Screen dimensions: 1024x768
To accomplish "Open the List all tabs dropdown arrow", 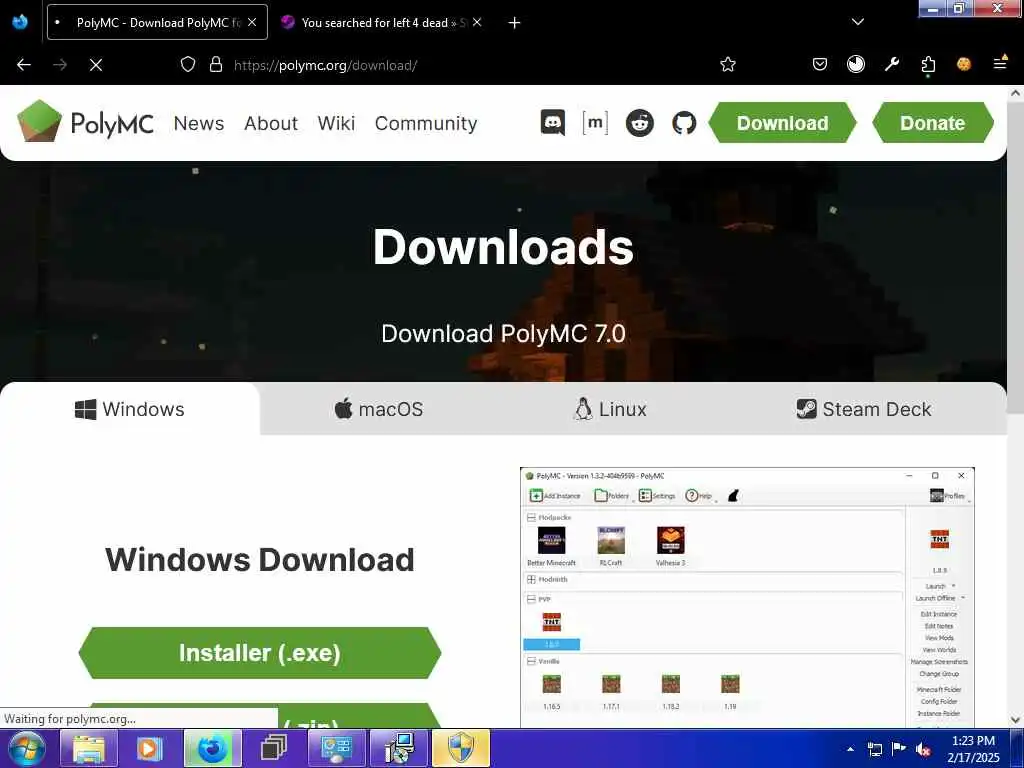I will click(858, 22).
